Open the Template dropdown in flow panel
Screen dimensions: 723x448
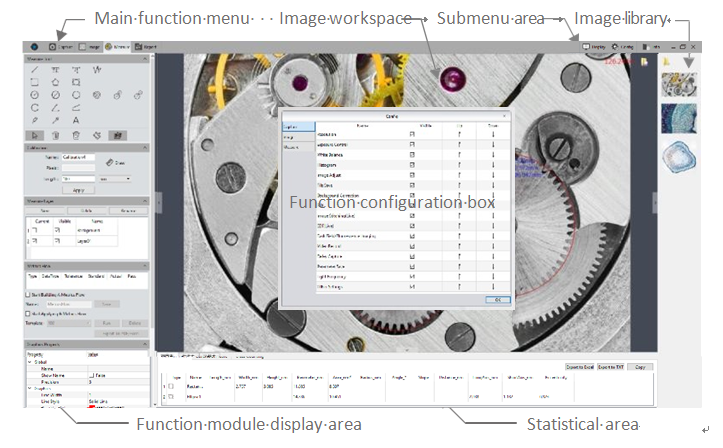pos(69,323)
